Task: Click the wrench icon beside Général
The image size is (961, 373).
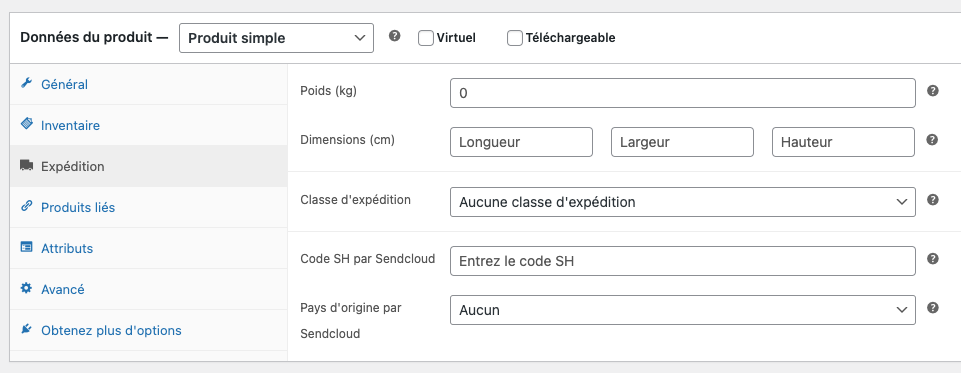Action: (26, 83)
